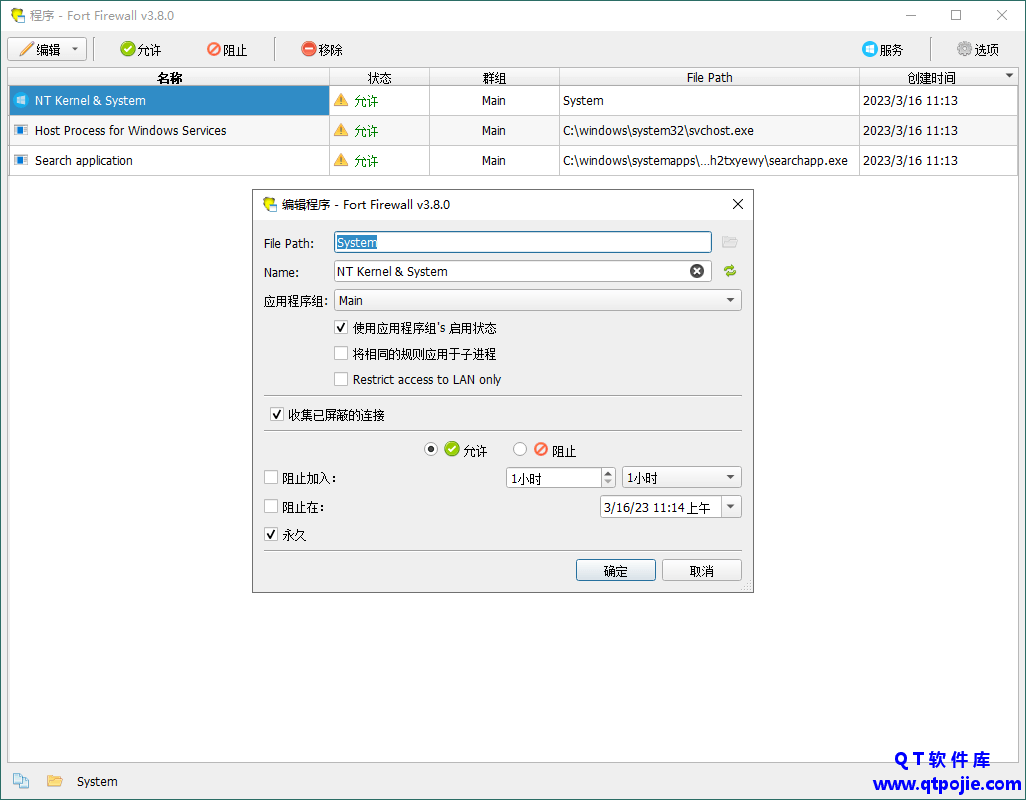This screenshot has width=1026, height=800.
Task: Click the browse folder icon beside File Path
Action: (730, 243)
